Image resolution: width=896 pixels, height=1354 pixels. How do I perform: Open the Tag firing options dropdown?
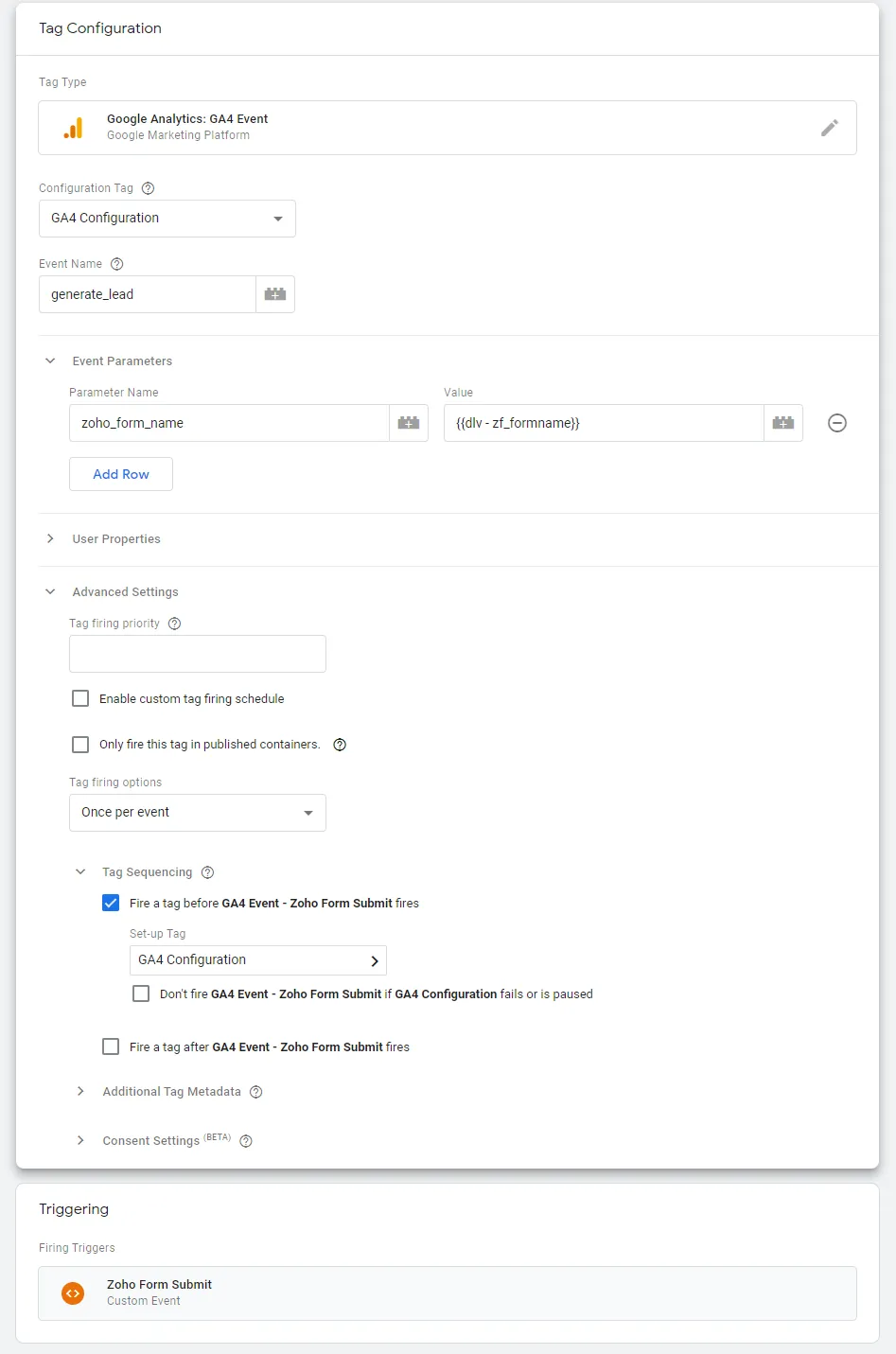[198, 813]
